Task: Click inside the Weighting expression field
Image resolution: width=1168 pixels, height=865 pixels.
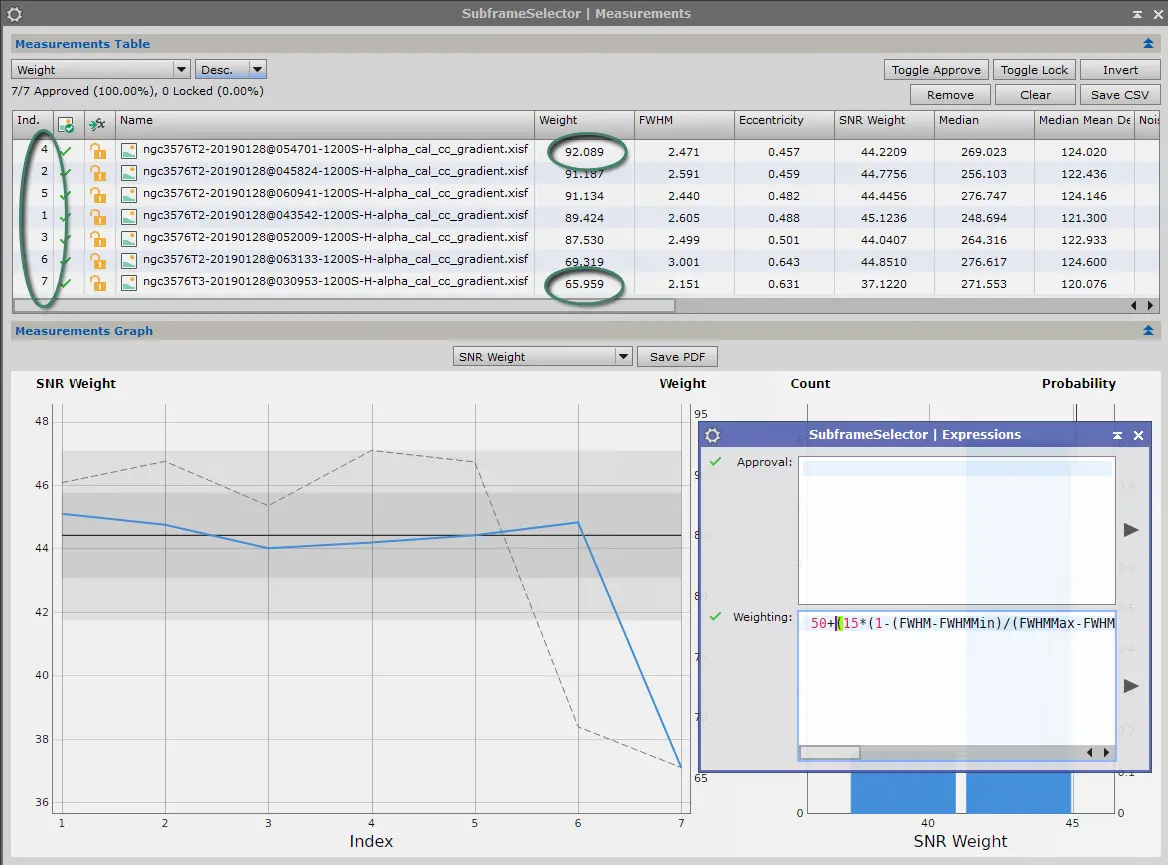Action: (956, 678)
